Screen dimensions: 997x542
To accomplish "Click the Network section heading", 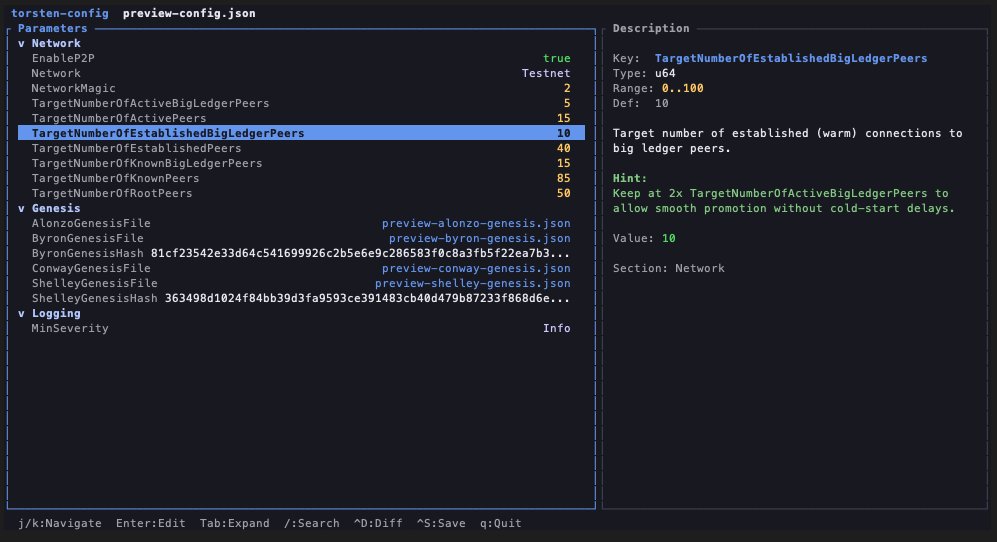I will (56, 43).
